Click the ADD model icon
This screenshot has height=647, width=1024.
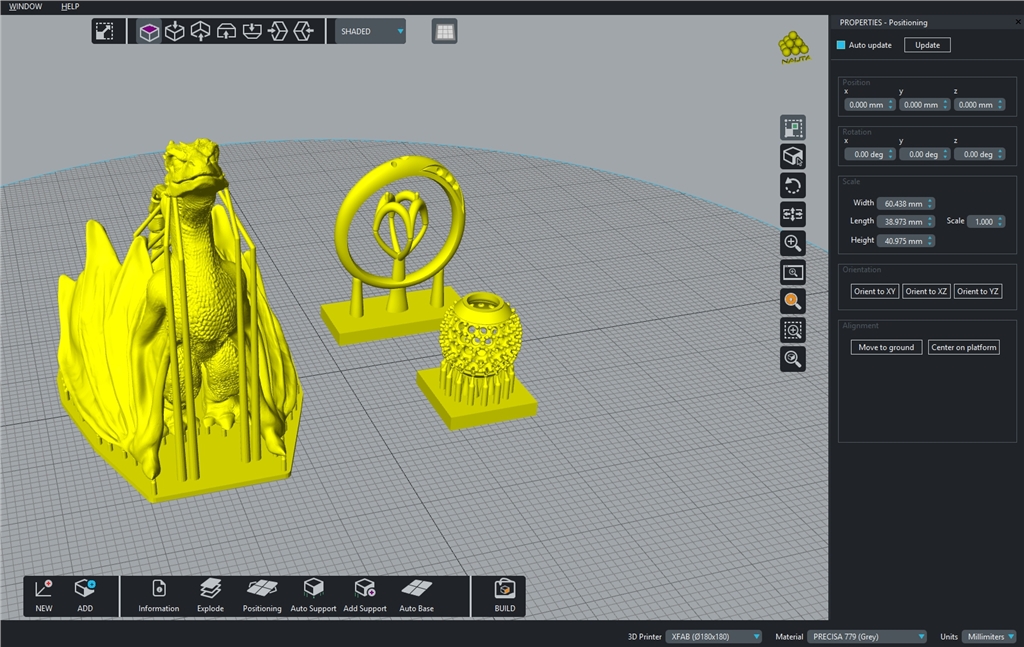pos(85,596)
